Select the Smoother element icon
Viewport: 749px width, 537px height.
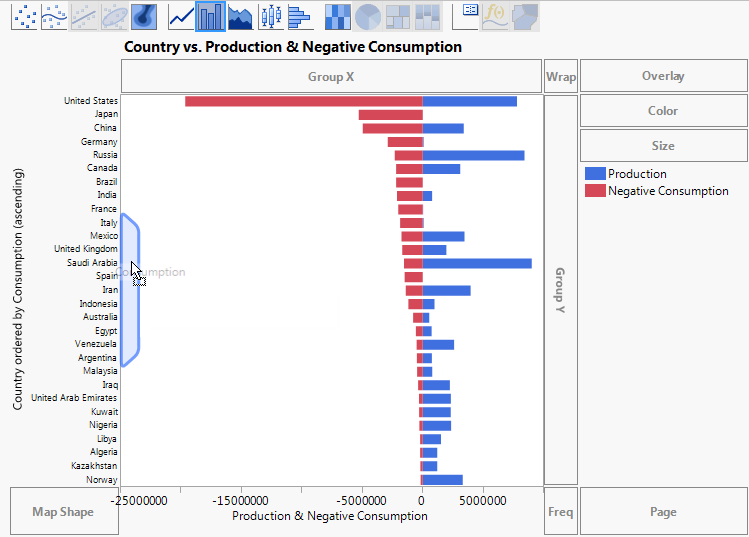point(54,15)
